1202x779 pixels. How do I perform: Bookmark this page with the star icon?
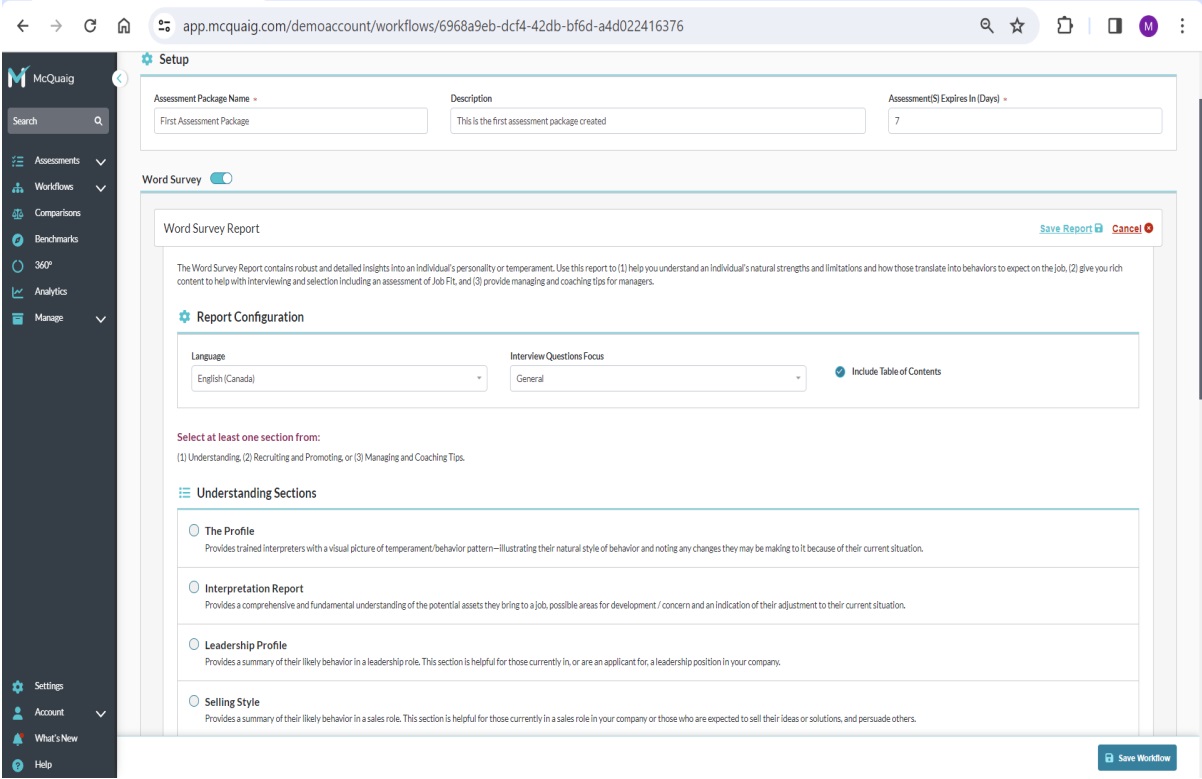point(1017,24)
